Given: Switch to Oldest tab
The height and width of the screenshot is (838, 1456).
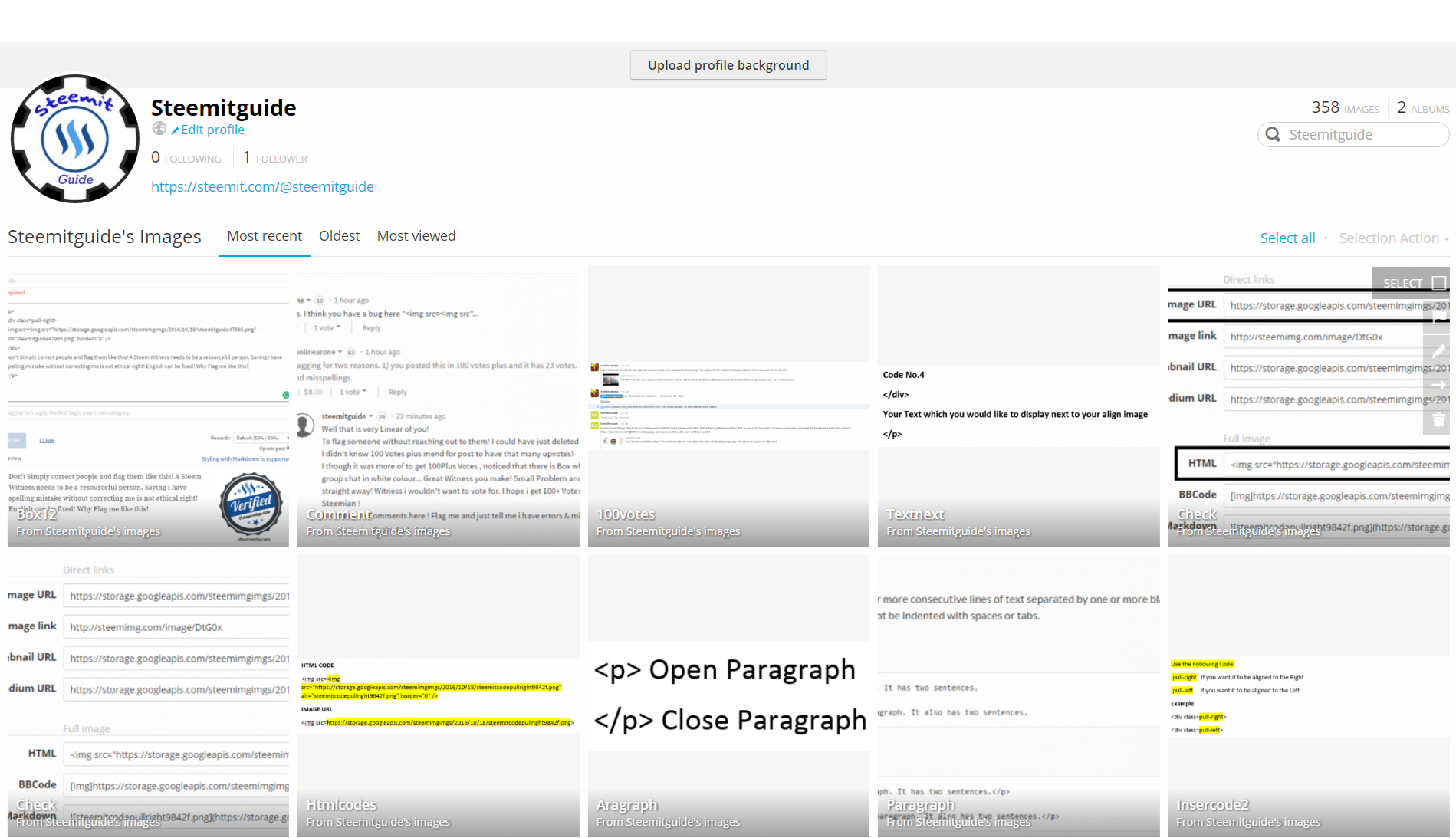Looking at the screenshot, I should point(340,236).
